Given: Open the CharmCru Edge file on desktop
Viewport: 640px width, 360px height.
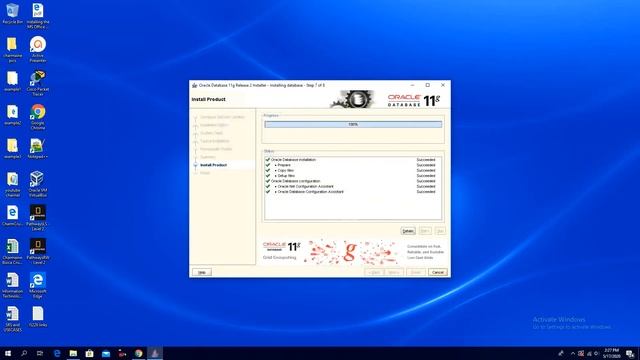Looking at the screenshot, I should [x=12, y=216].
